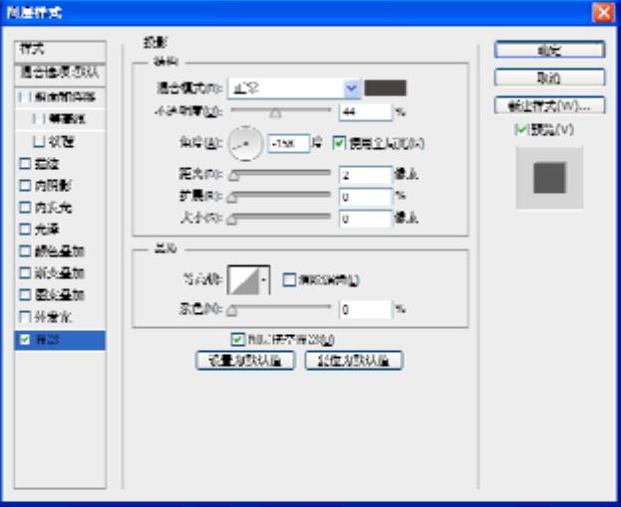Enable the Color Overlay (颜色叠加) checkbox

click(25, 251)
